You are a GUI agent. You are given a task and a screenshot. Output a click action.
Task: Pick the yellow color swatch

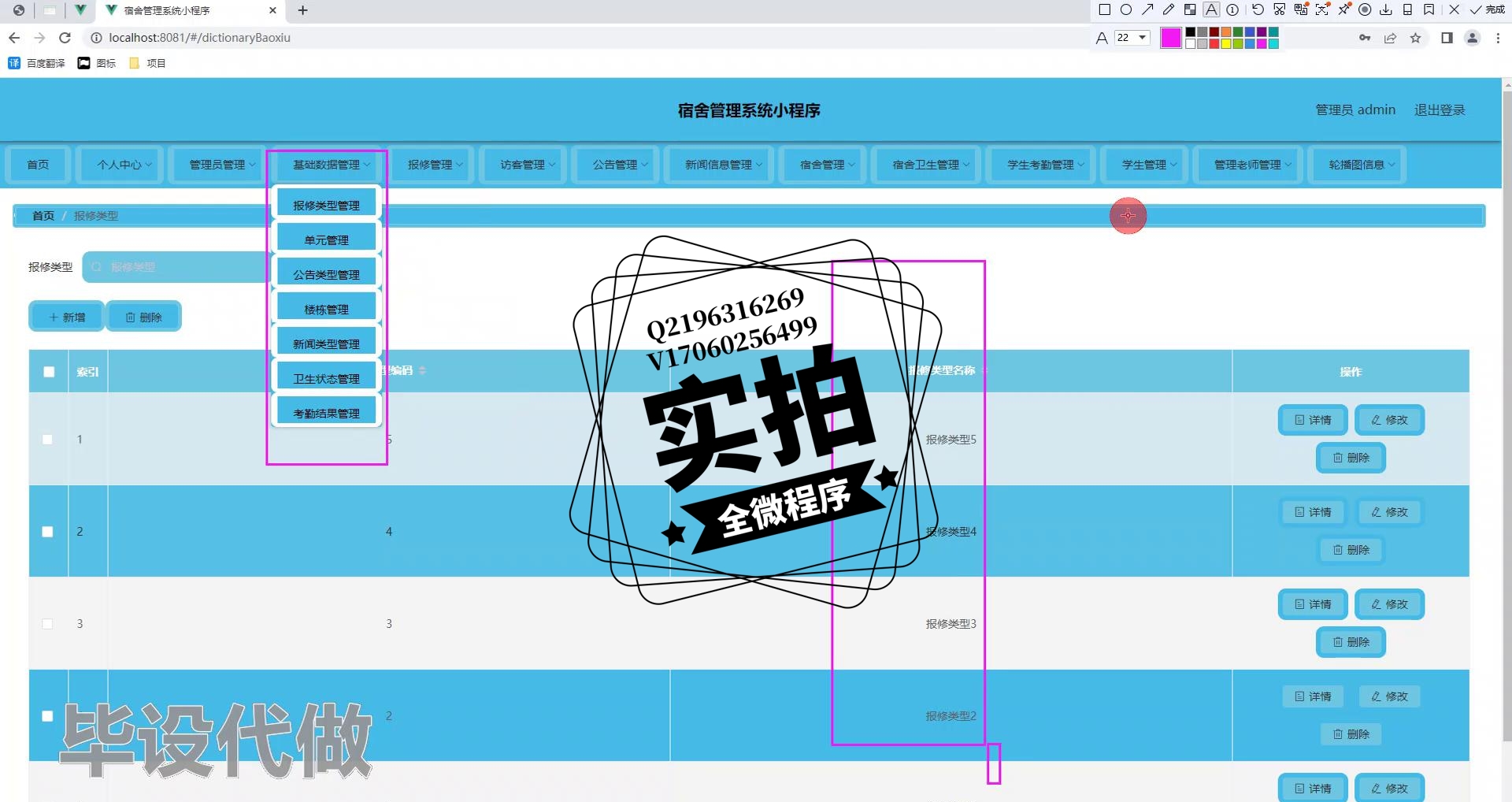click(1226, 44)
